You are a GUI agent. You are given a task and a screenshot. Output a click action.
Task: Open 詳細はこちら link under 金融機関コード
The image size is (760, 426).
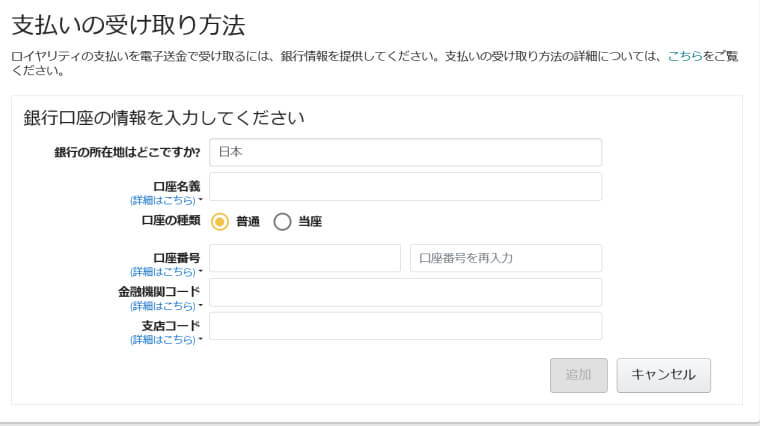pos(163,306)
